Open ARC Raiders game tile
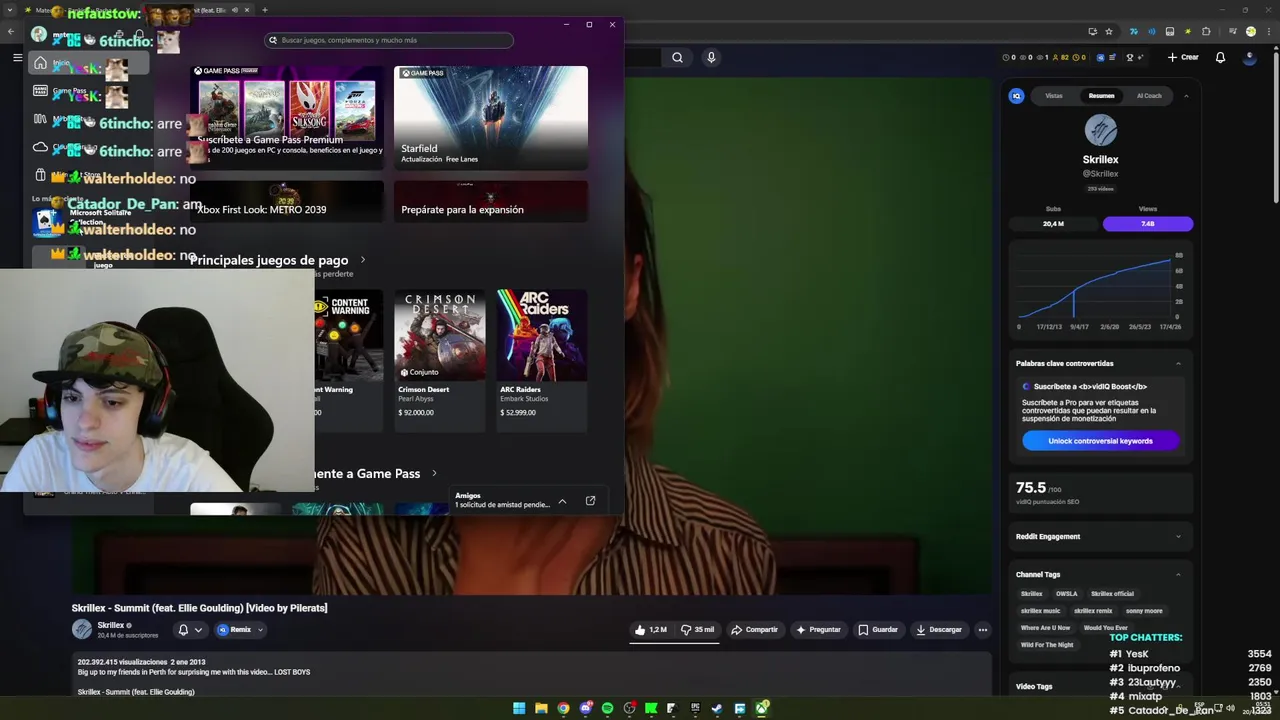The height and width of the screenshot is (720, 1280). pos(542,360)
